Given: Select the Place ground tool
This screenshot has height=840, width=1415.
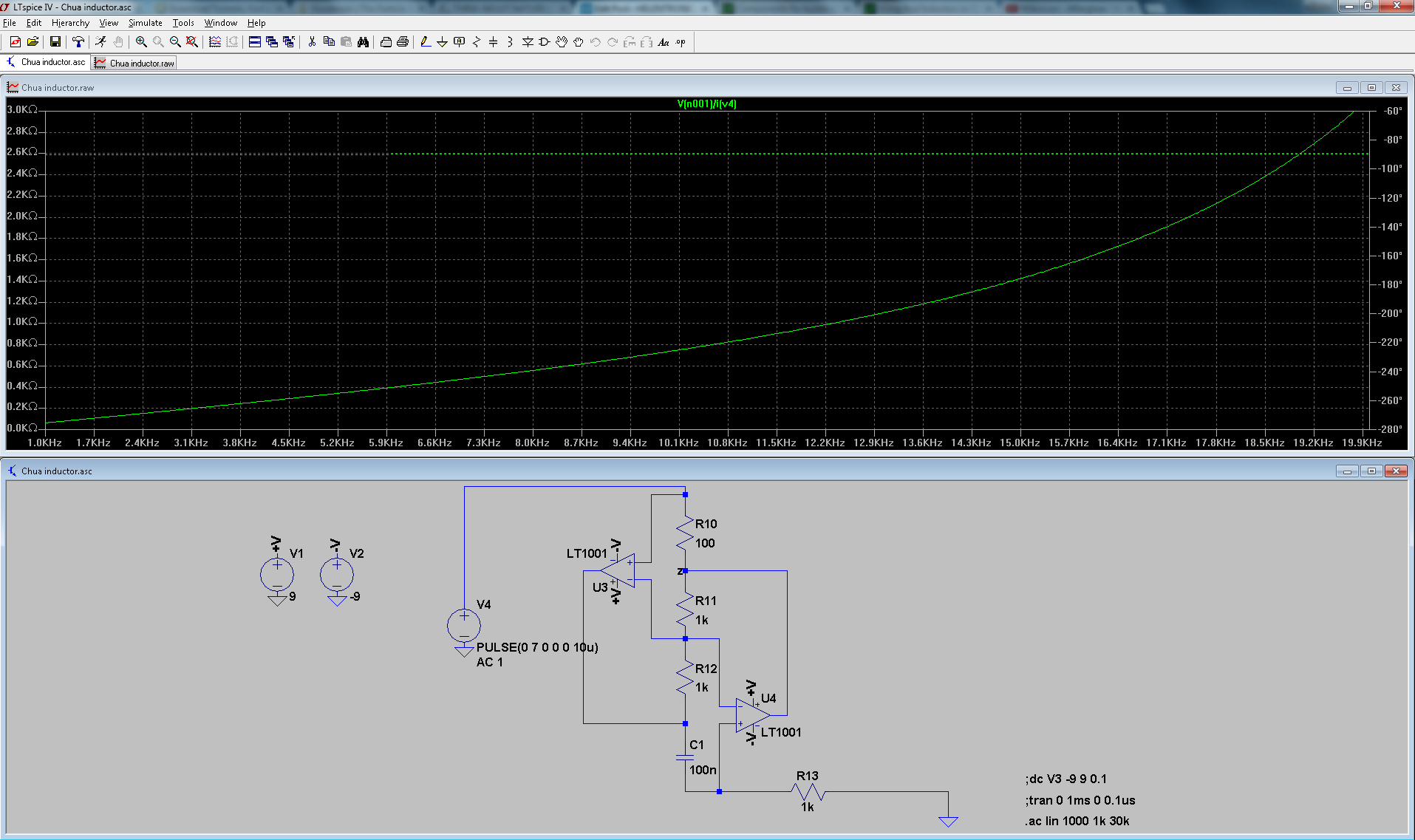Looking at the screenshot, I should [x=442, y=42].
